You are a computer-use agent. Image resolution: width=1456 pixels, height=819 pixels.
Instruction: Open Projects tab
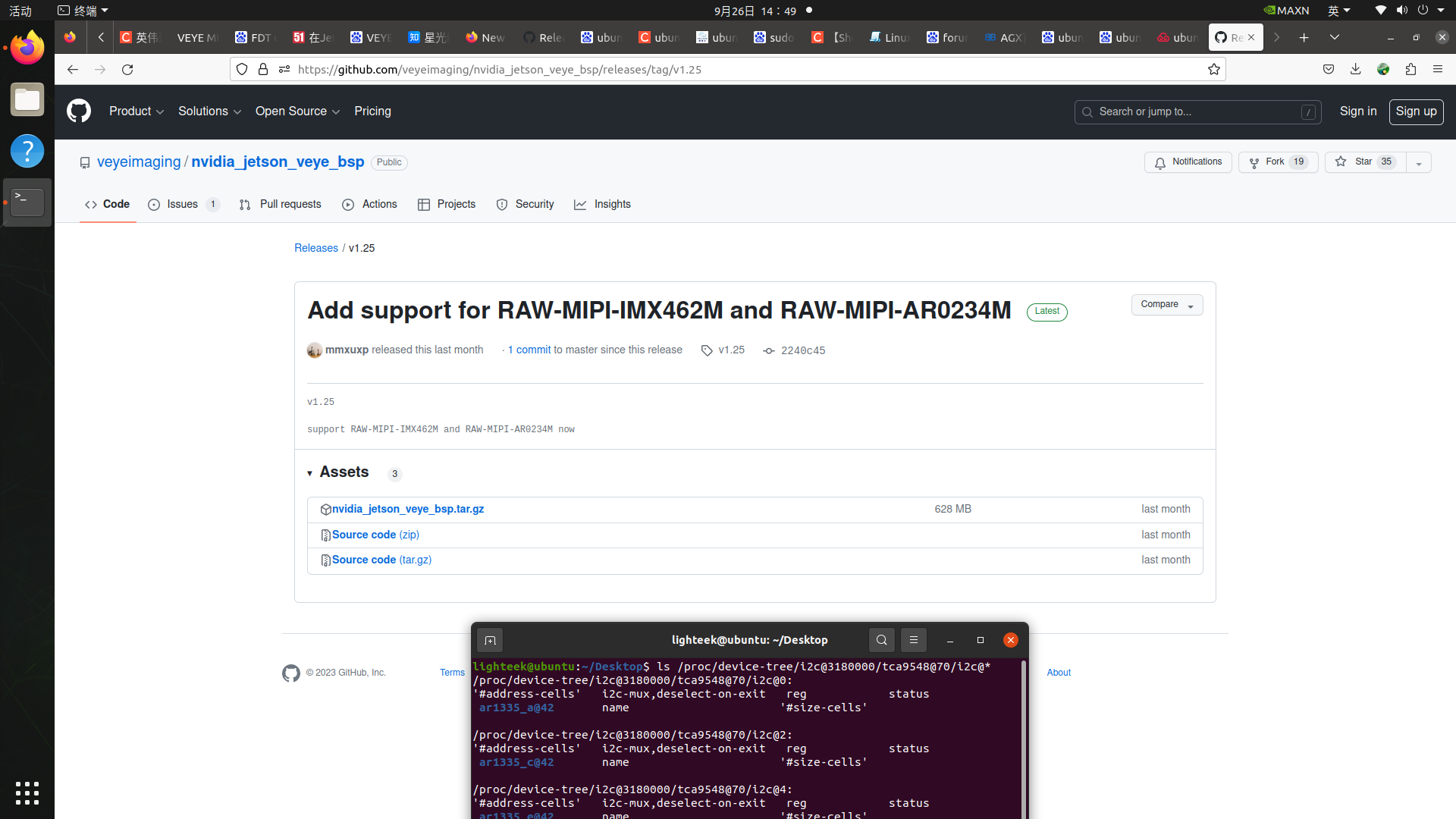(447, 204)
